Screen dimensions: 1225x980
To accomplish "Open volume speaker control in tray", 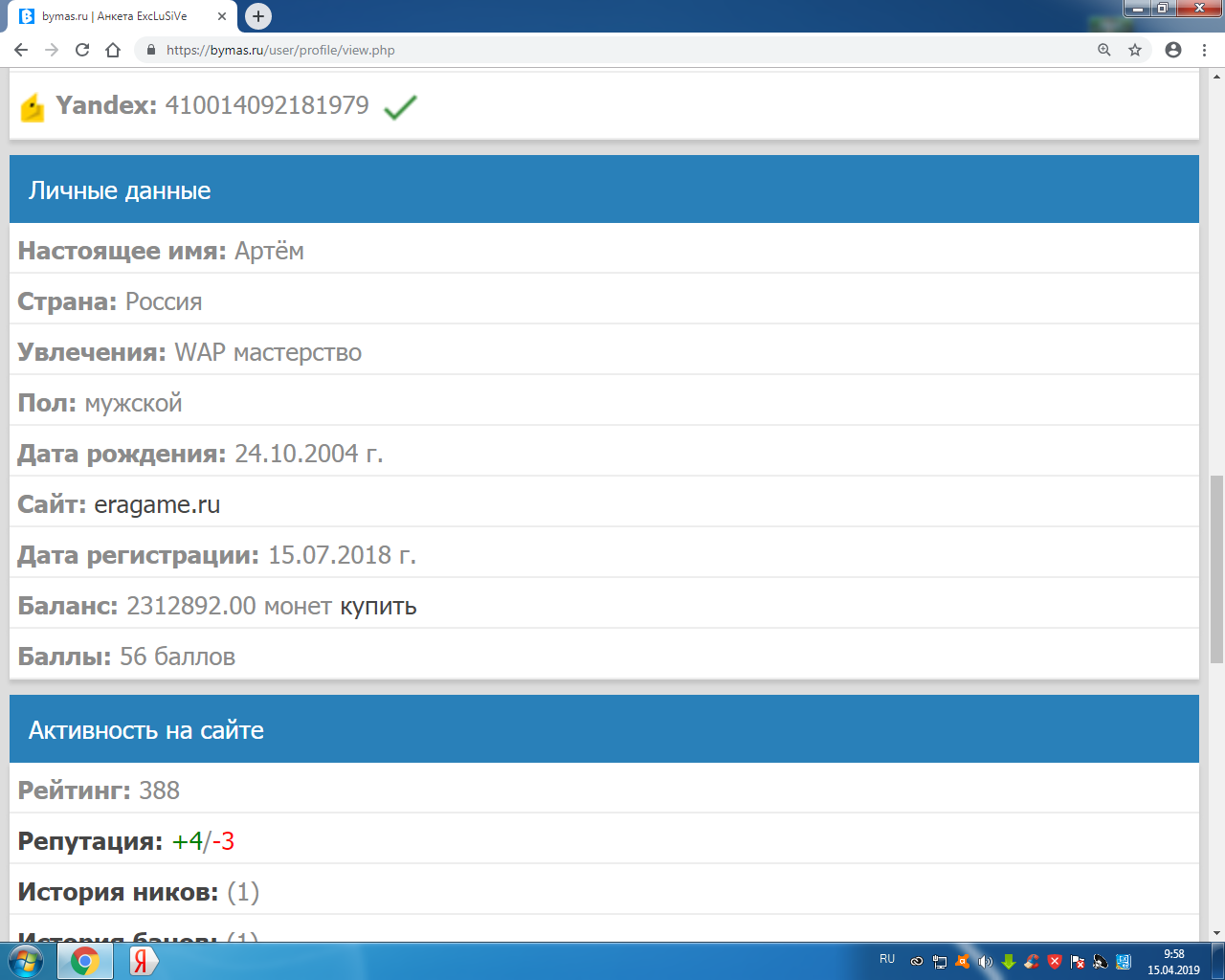I will pyautogui.click(x=986, y=962).
